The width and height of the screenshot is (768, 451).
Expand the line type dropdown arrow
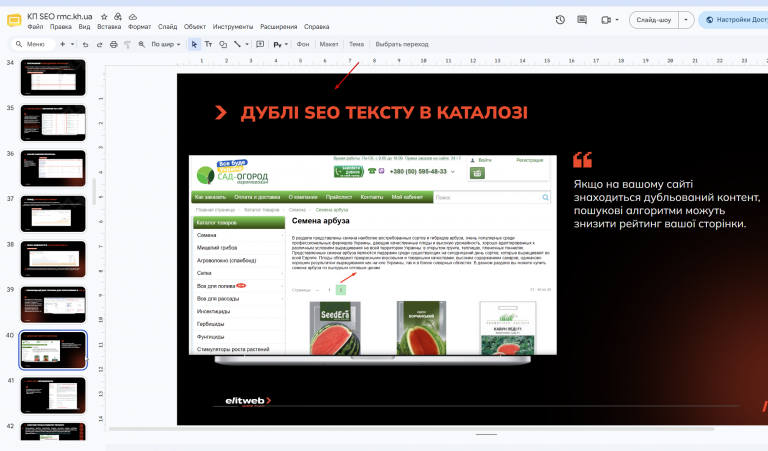(x=247, y=44)
